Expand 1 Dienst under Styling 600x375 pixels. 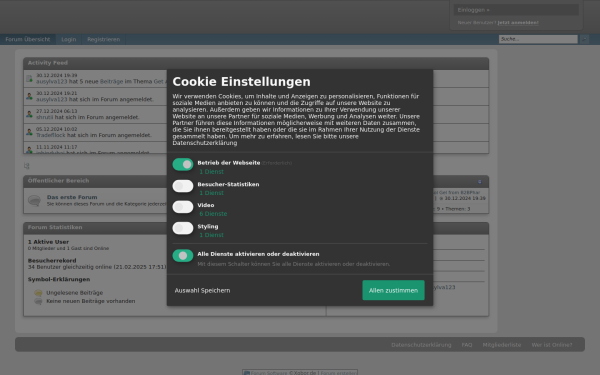pos(211,235)
